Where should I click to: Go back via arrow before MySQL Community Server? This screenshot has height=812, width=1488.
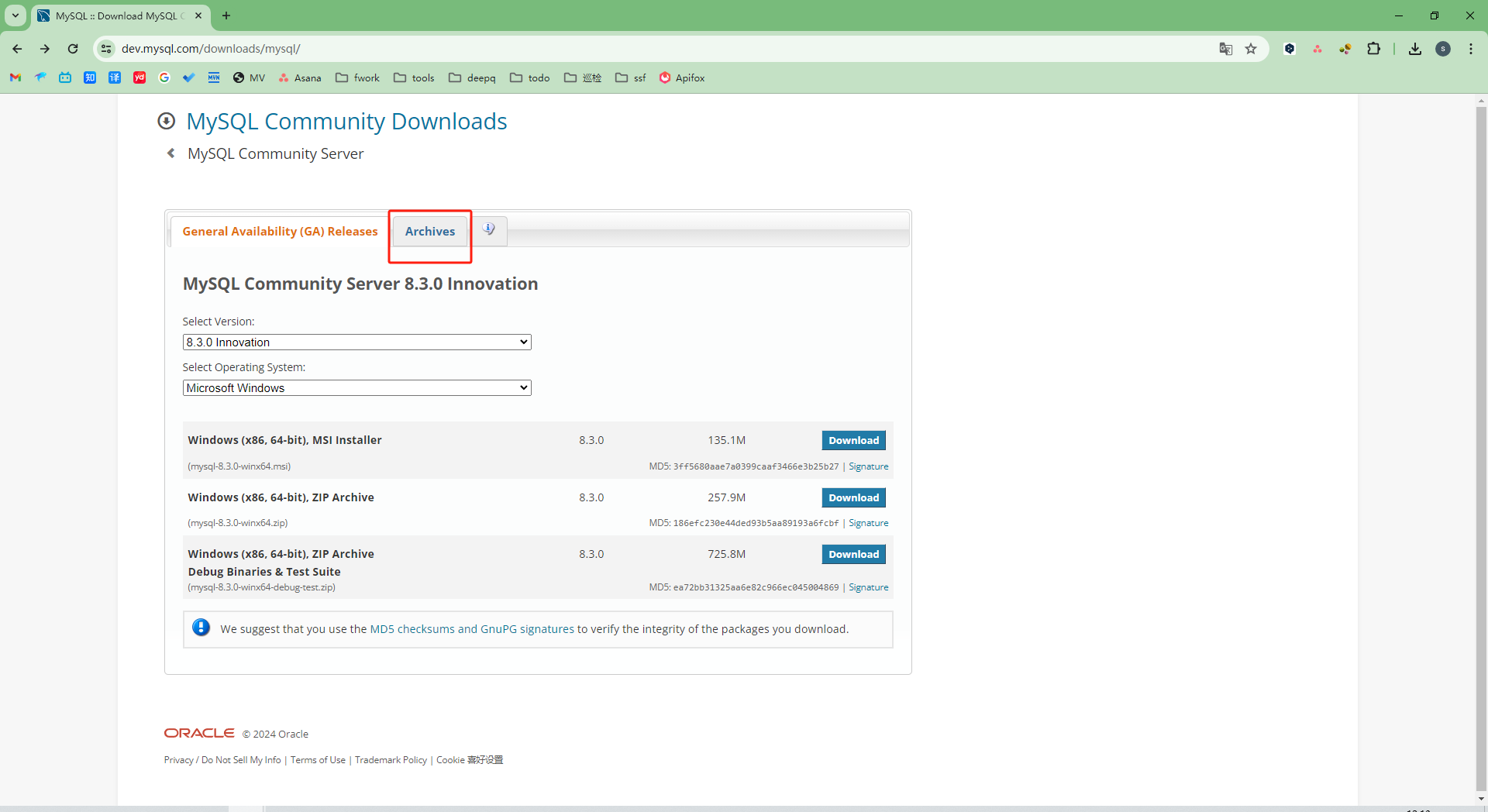pos(171,153)
